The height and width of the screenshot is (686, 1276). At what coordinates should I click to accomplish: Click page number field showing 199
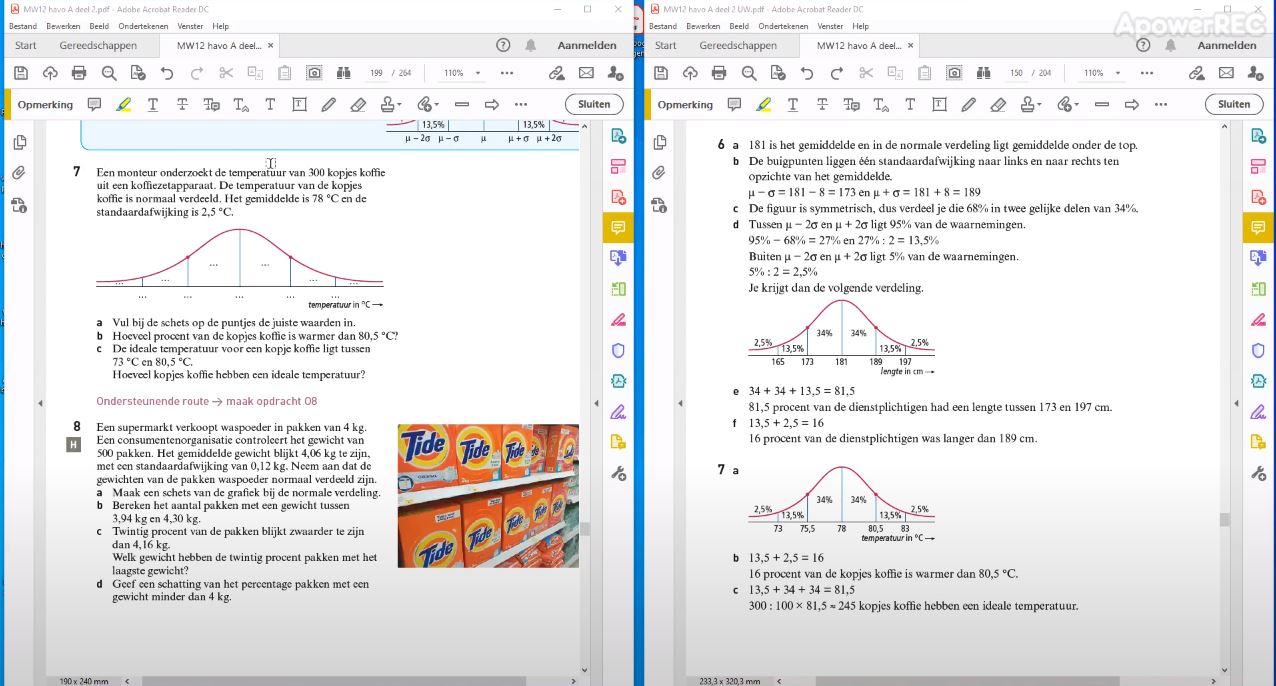376,73
